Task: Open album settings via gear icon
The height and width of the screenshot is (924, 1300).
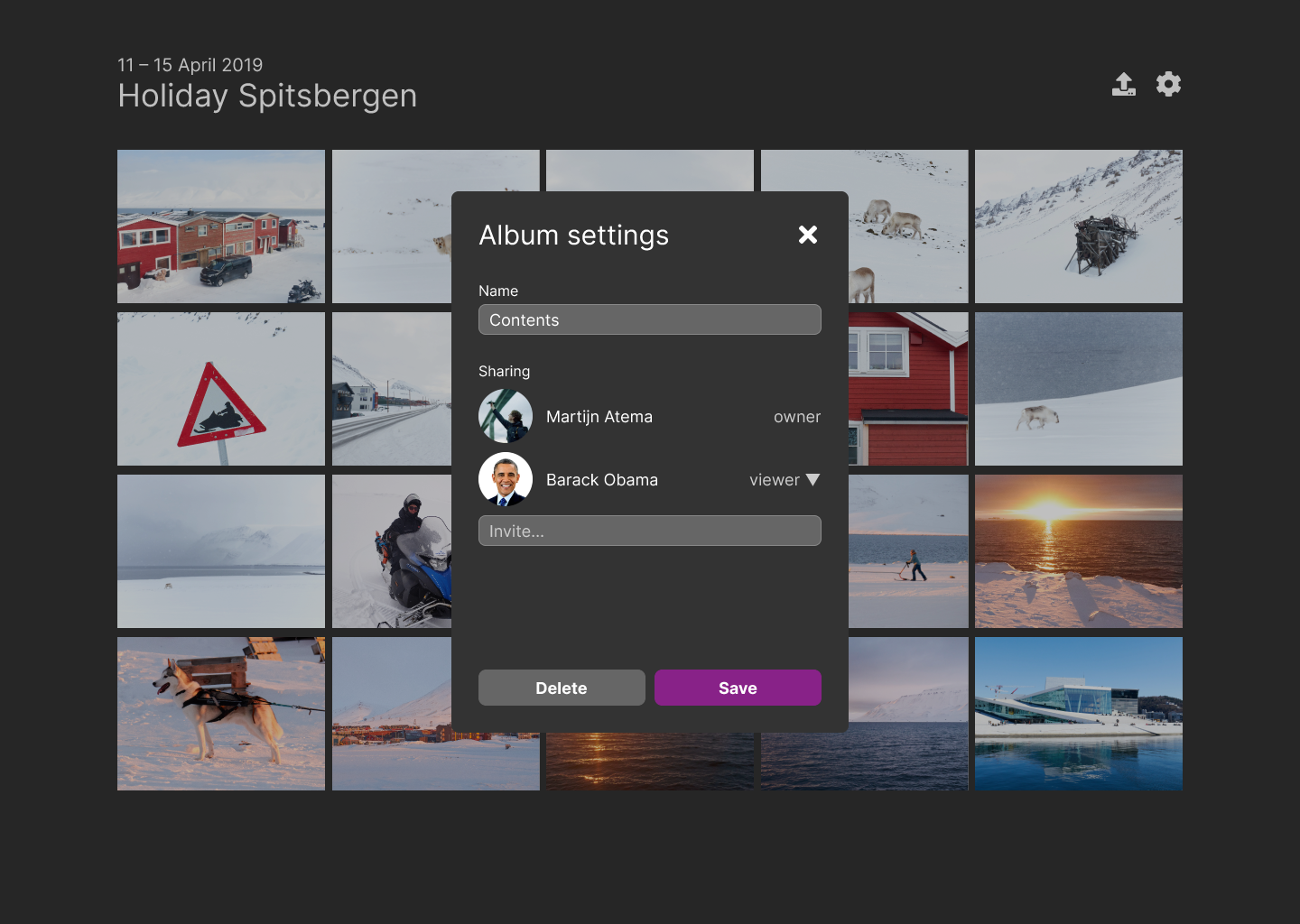Action: click(1168, 84)
